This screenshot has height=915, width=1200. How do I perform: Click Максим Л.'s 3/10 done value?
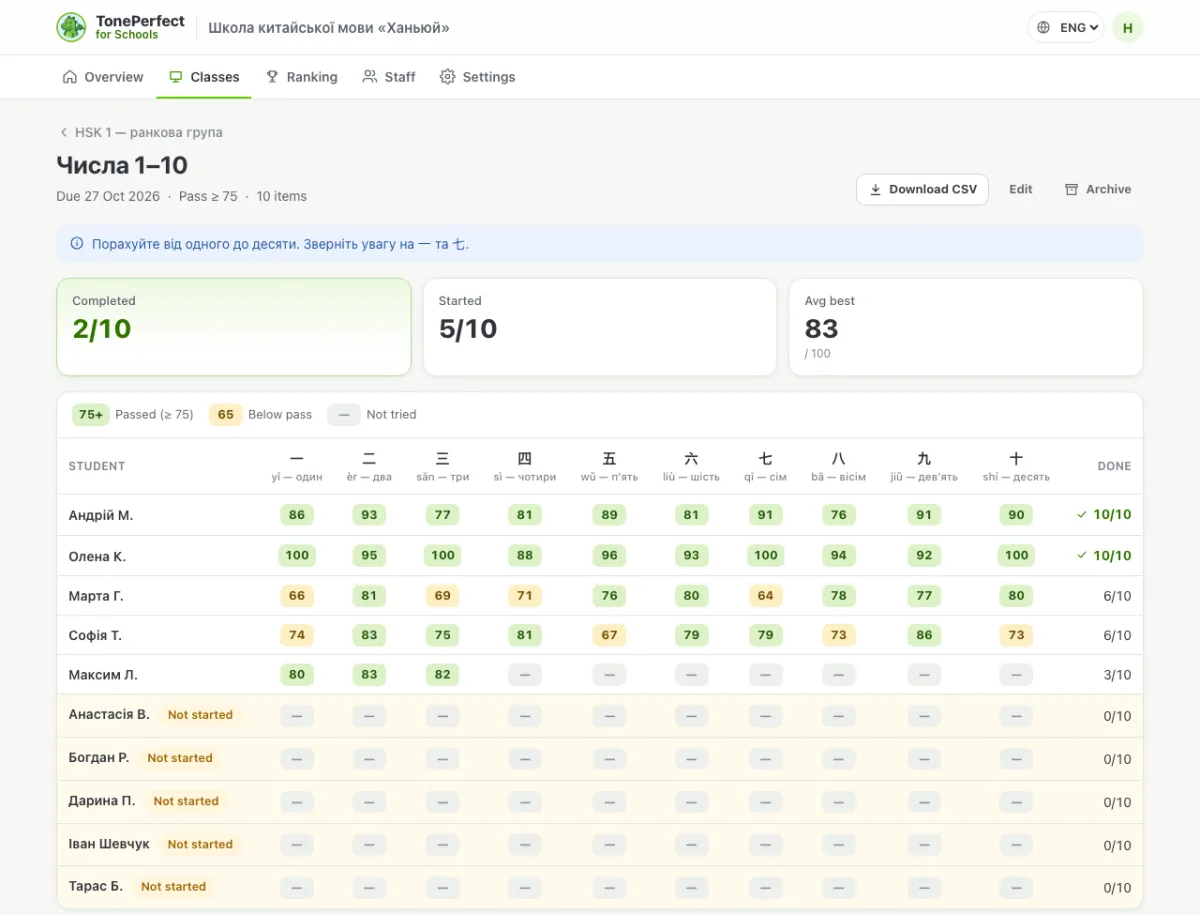coord(1118,675)
